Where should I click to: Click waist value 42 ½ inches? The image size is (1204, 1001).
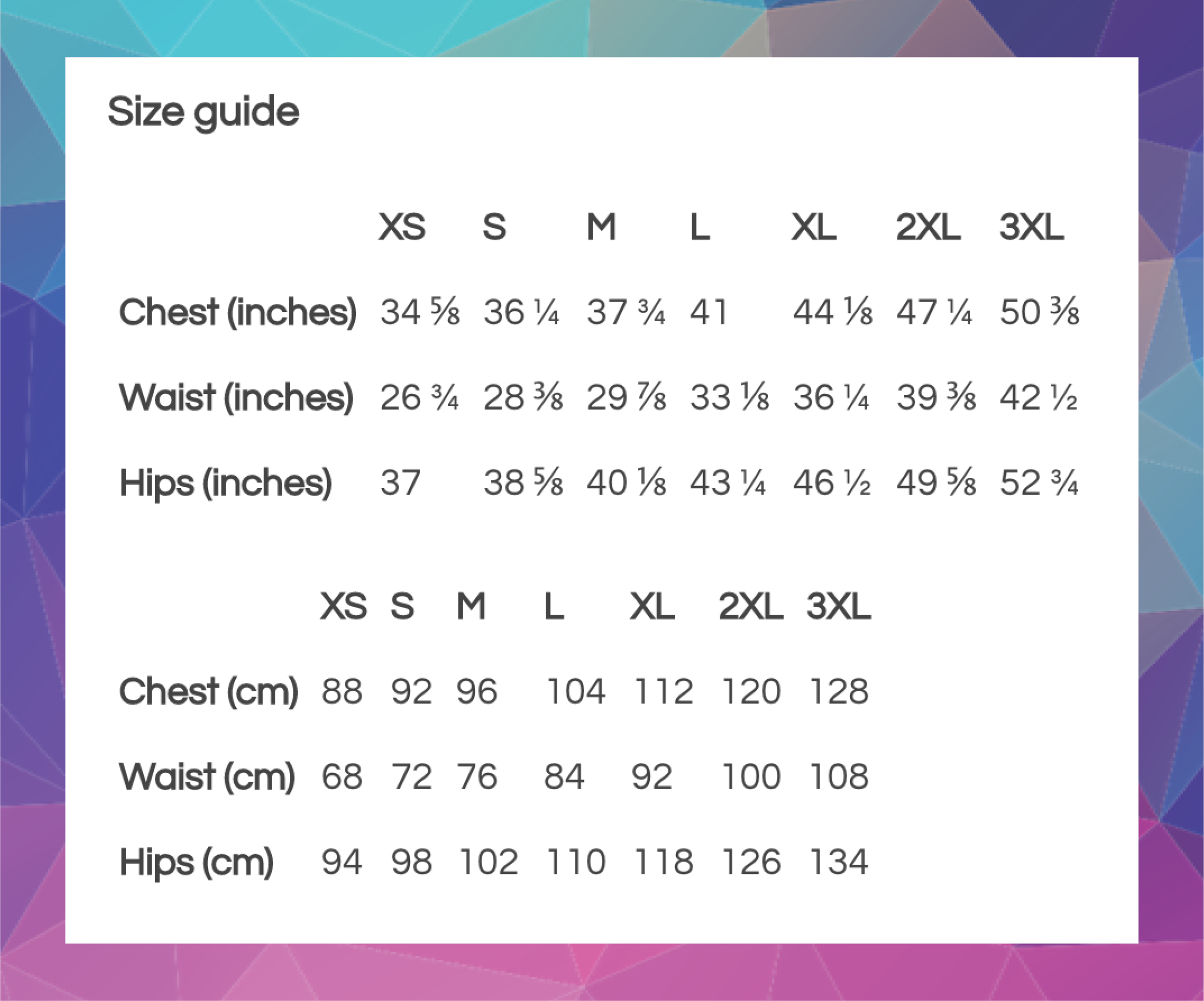point(1039,397)
